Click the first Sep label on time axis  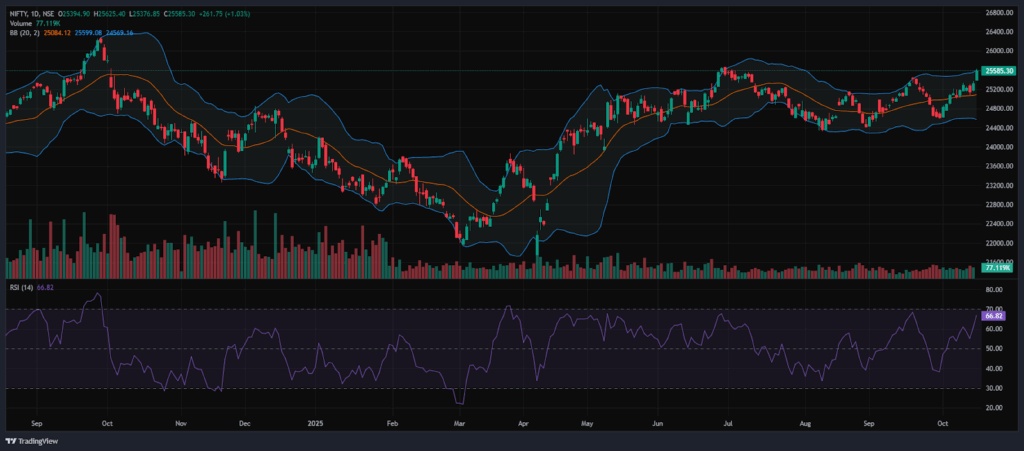pos(38,423)
